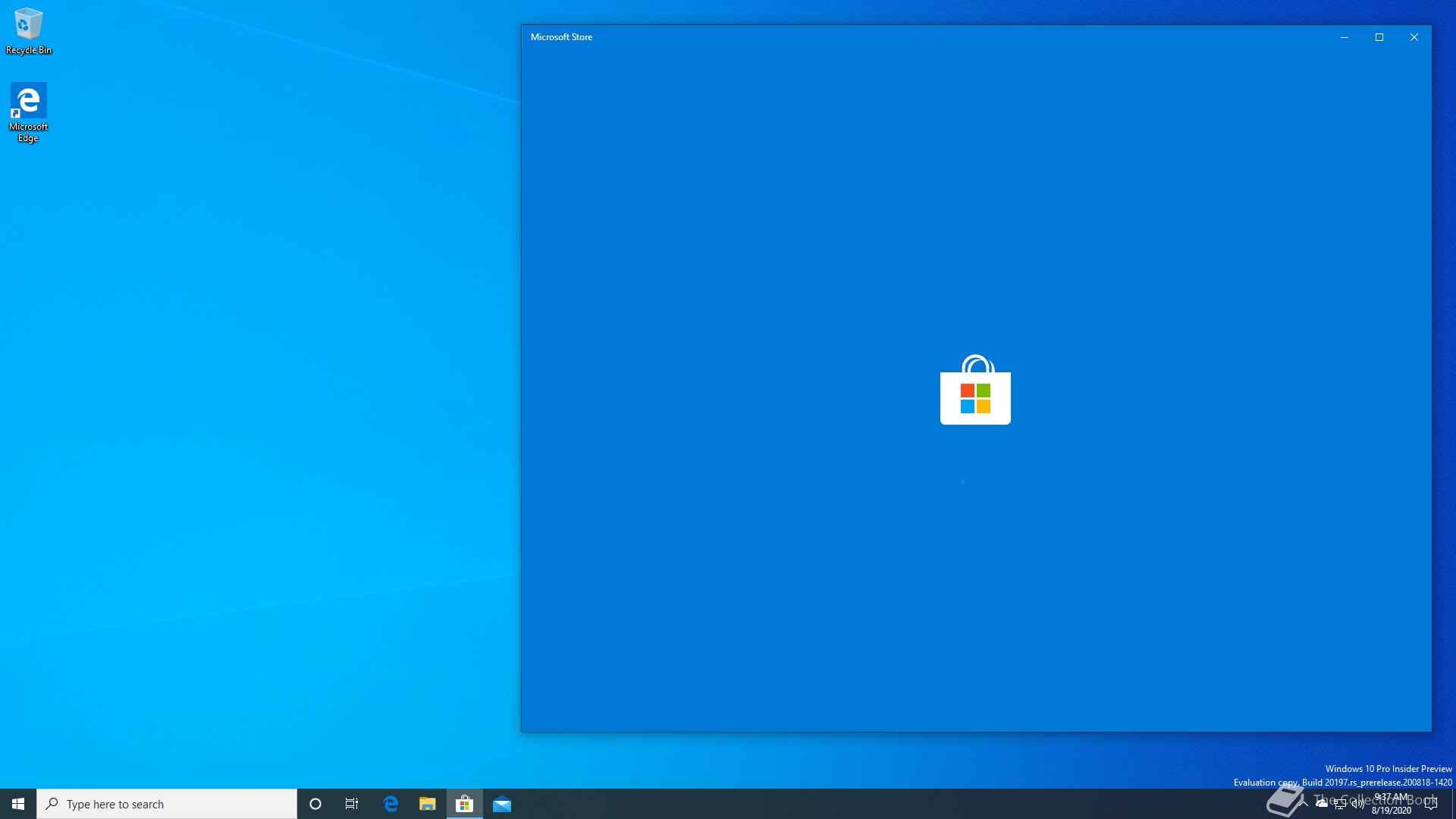Open the Recycle Bin desktop icon

[x=28, y=31]
